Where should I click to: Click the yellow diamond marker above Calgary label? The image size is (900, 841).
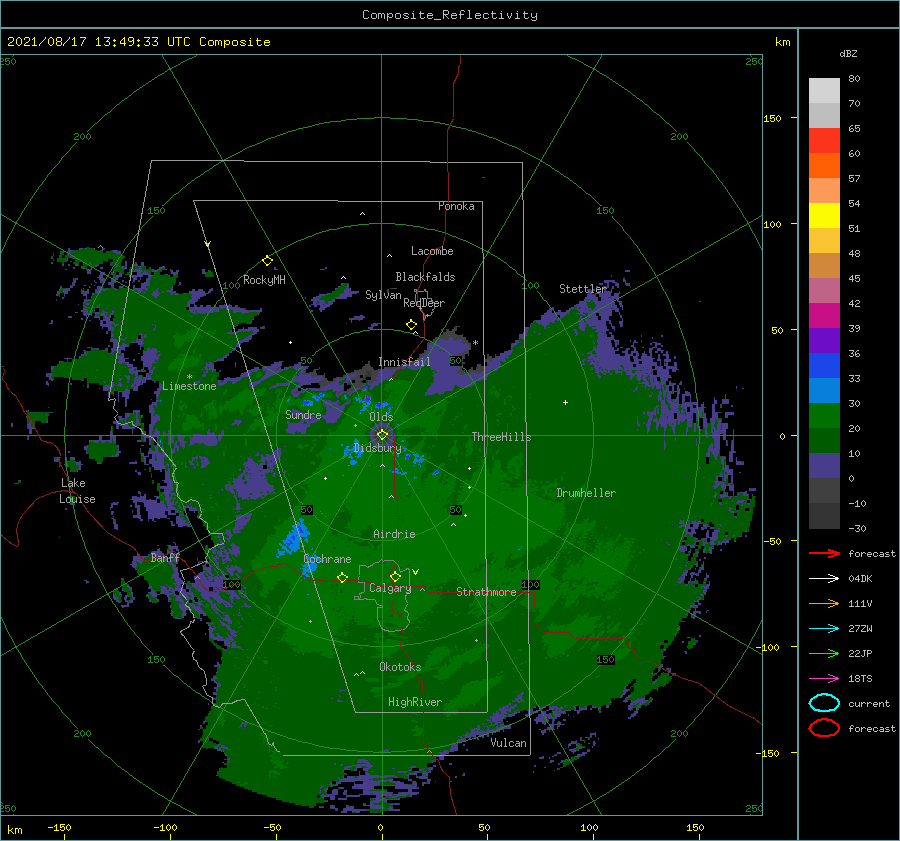(395, 576)
